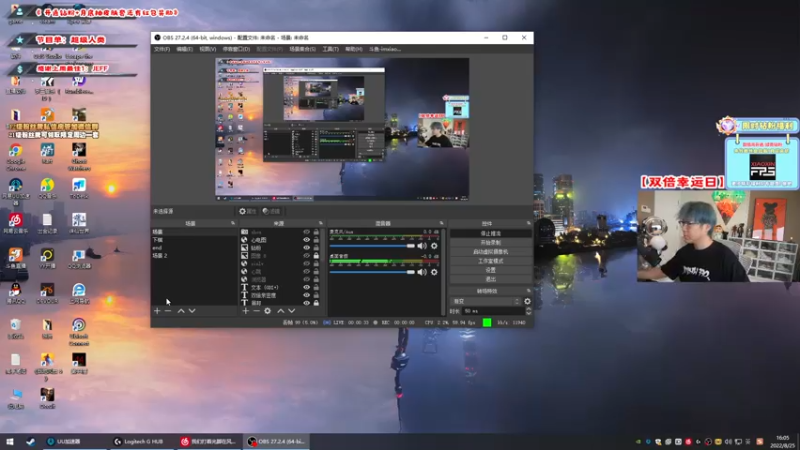Viewport: 800px width, 450px height.
Task: Toggle 工作室模式 studio mode button
Action: (490, 261)
